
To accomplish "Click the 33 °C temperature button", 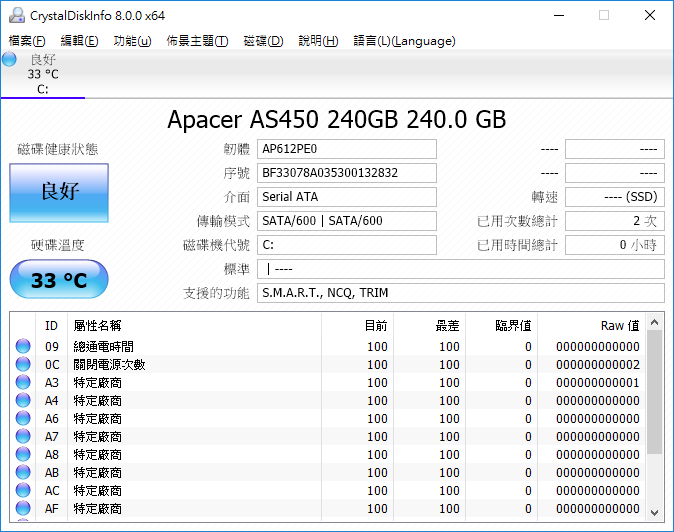I will [59, 279].
